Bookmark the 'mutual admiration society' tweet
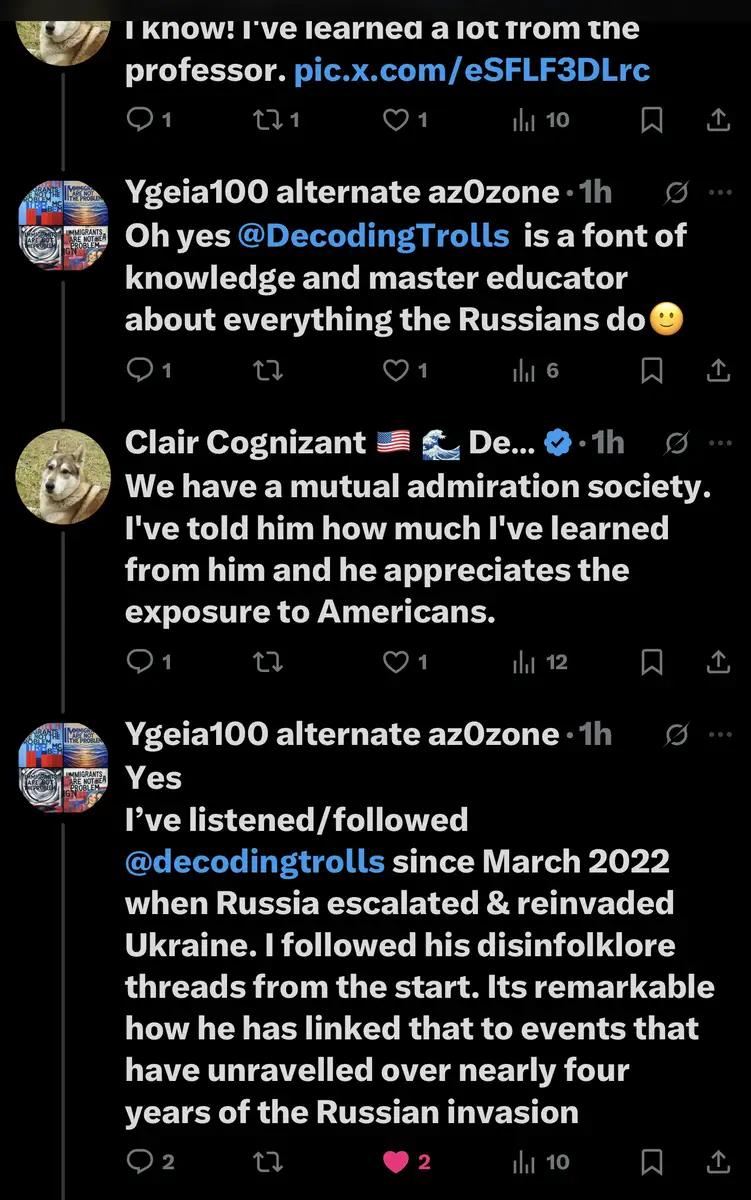751x1200 pixels. pyautogui.click(x=652, y=662)
